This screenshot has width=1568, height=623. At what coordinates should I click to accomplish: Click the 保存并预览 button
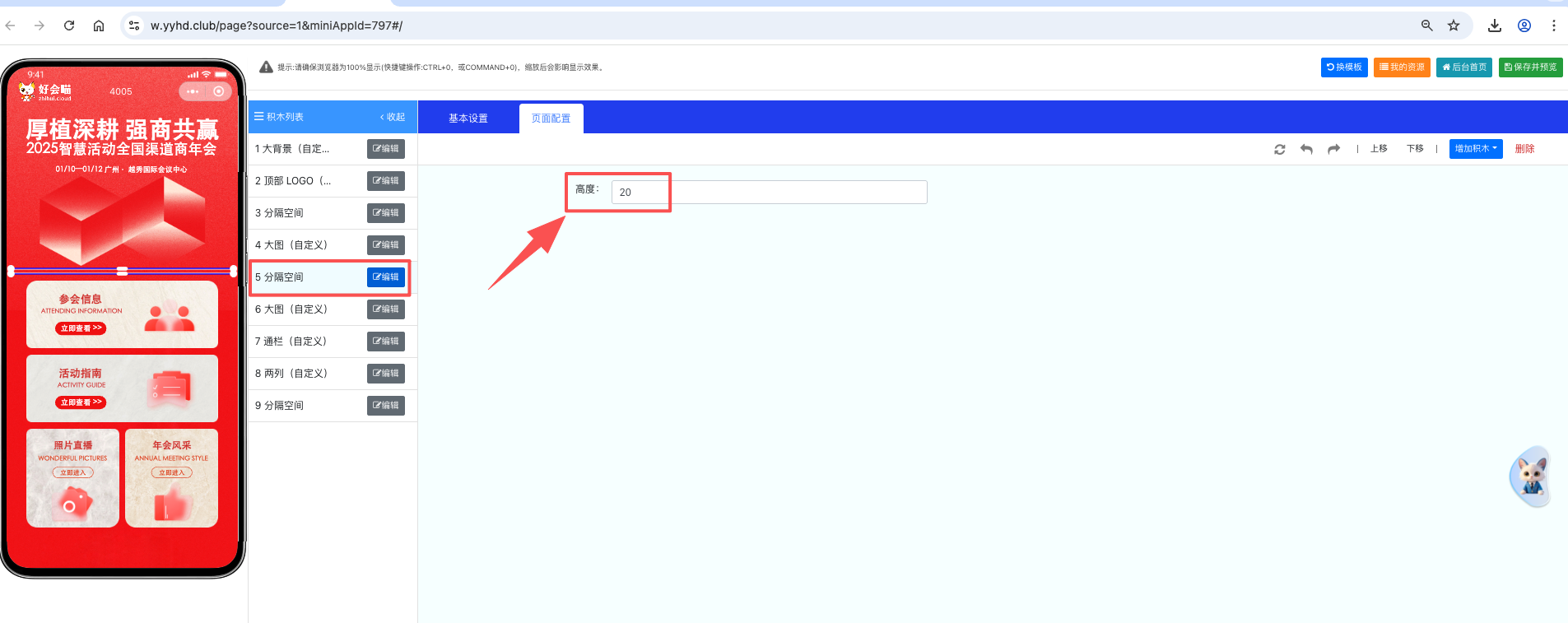point(1530,67)
